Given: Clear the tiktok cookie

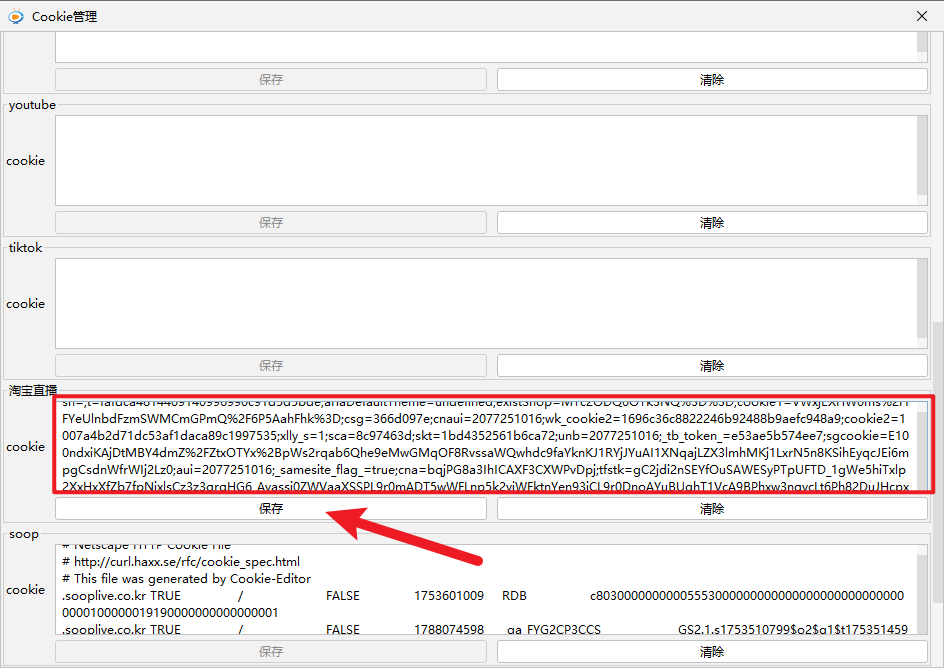Looking at the screenshot, I should (x=712, y=365).
